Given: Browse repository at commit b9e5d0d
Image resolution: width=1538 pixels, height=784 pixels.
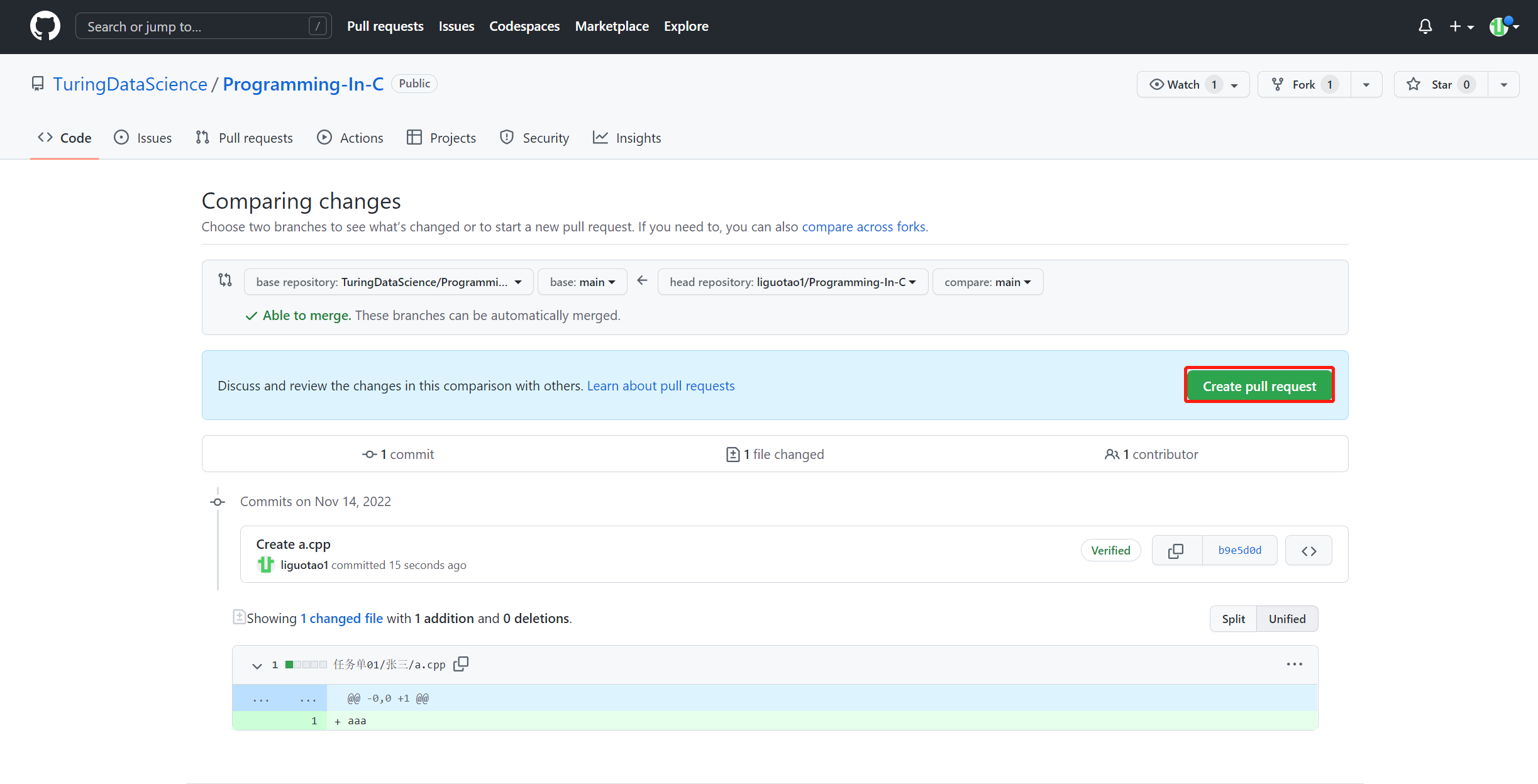Looking at the screenshot, I should tap(1308, 550).
